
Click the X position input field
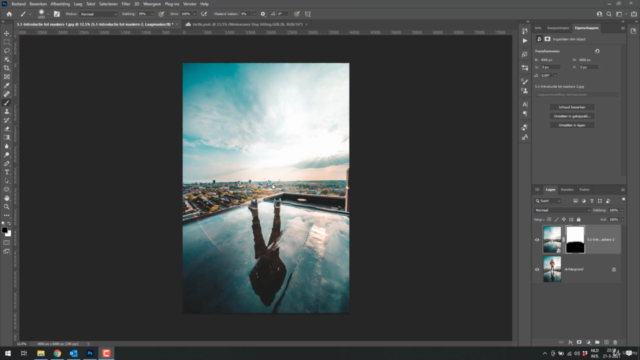pos(551,67)
